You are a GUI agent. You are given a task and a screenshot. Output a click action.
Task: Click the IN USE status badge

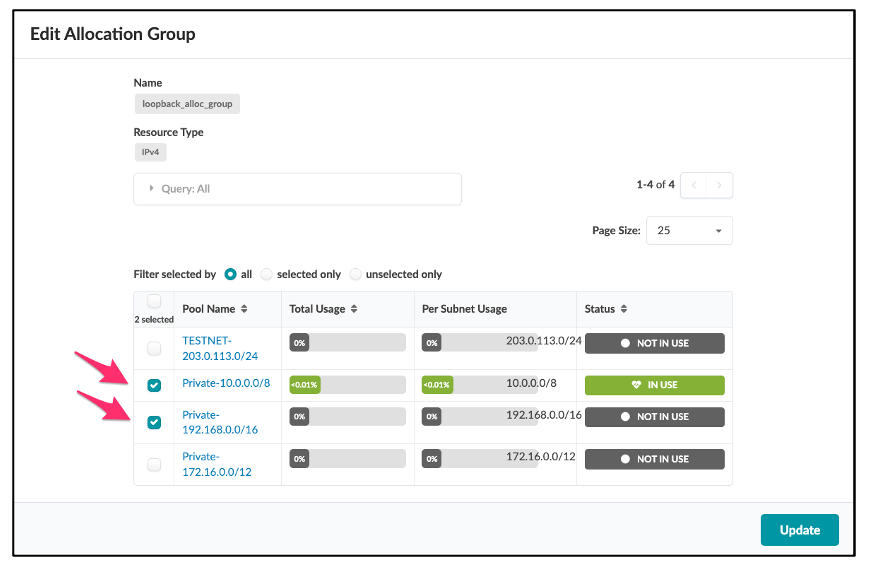tap(654, 385)
